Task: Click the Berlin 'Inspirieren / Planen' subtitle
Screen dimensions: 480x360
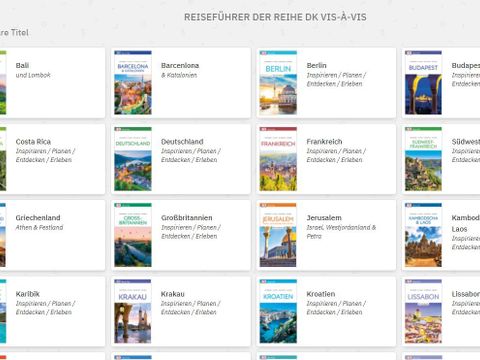Action: (x=336, y=79)
